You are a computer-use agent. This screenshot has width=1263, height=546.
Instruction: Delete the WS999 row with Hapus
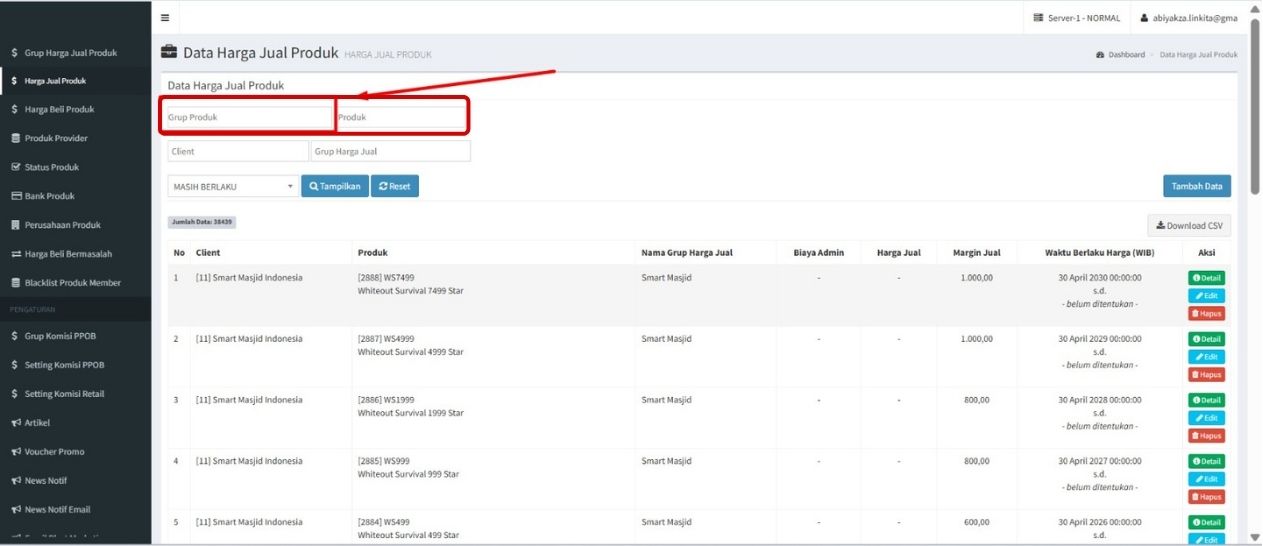1206,497
